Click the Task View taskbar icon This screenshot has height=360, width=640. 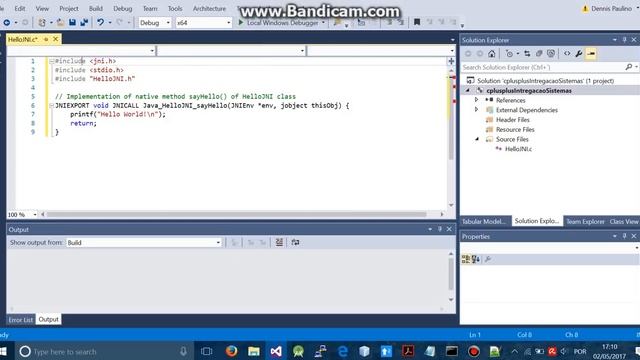pos(207,351)
